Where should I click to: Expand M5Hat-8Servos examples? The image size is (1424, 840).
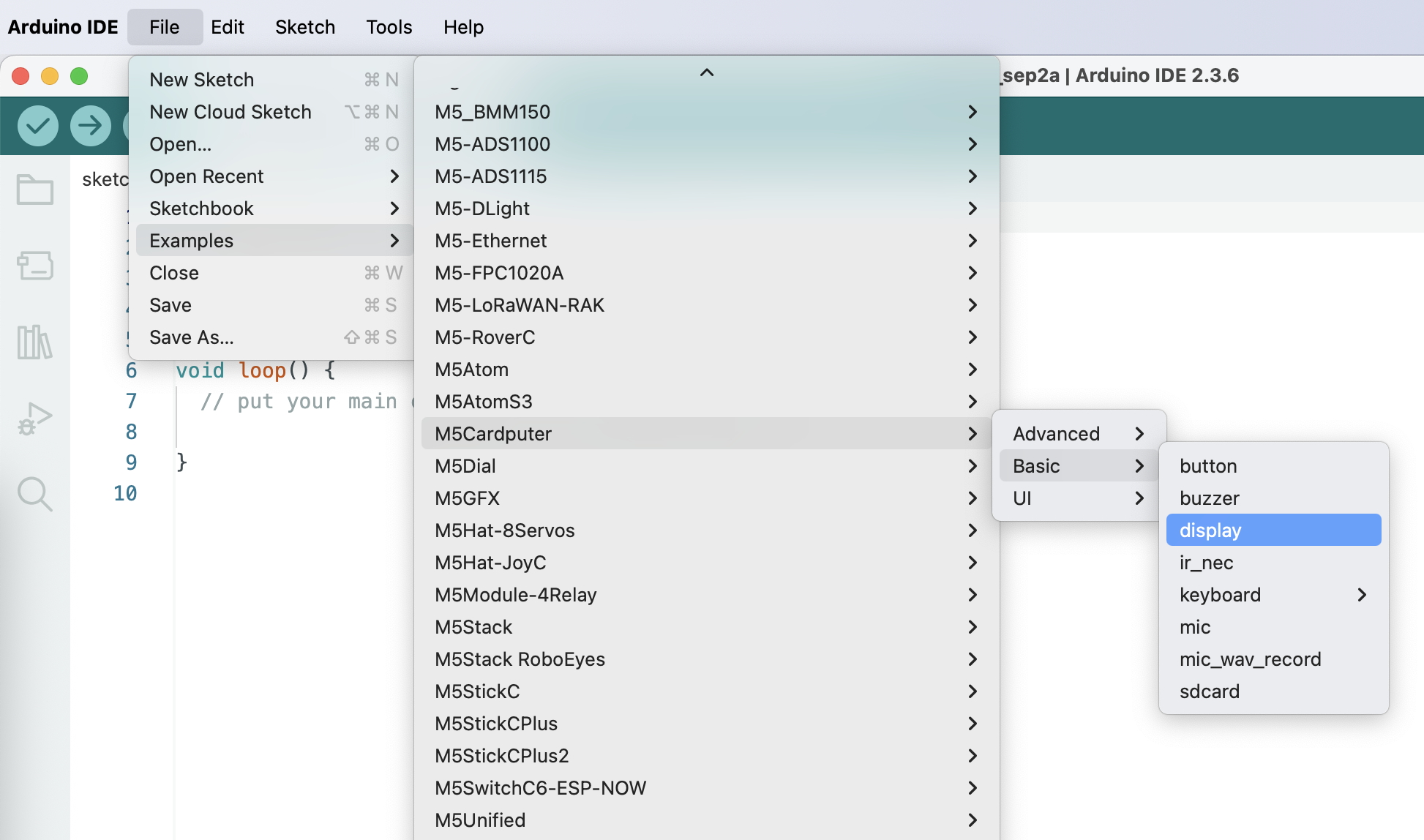coord(706,530)
